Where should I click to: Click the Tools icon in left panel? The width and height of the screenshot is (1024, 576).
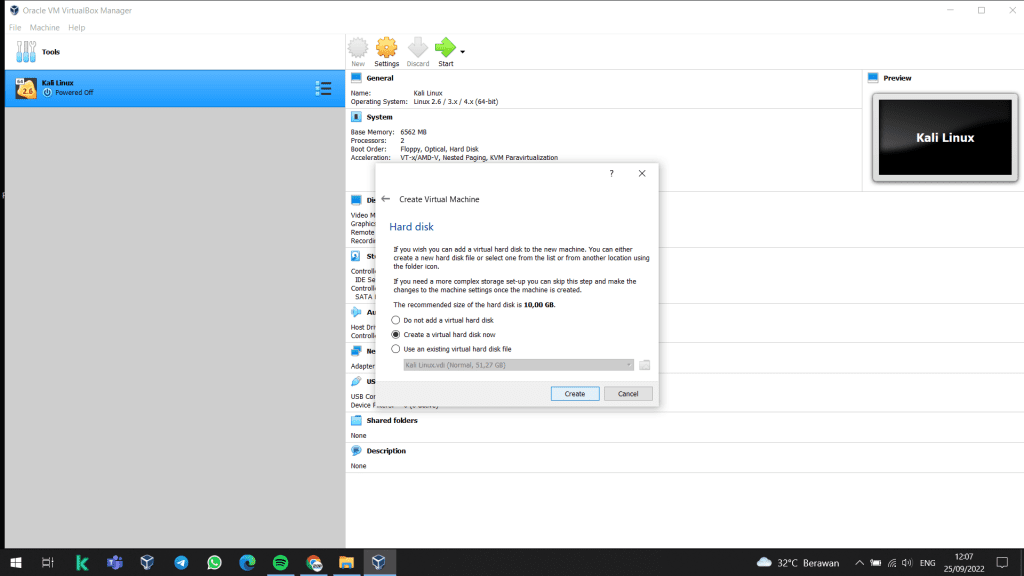coord(25,51)
